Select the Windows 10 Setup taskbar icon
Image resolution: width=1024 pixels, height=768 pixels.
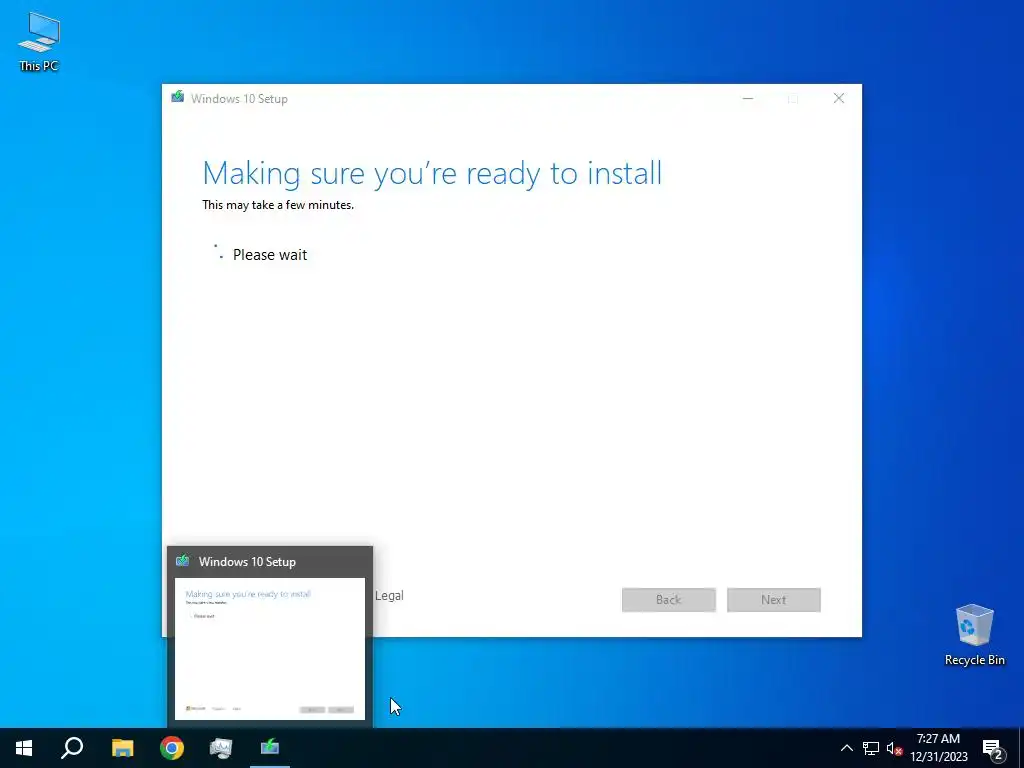coord(270,748)
